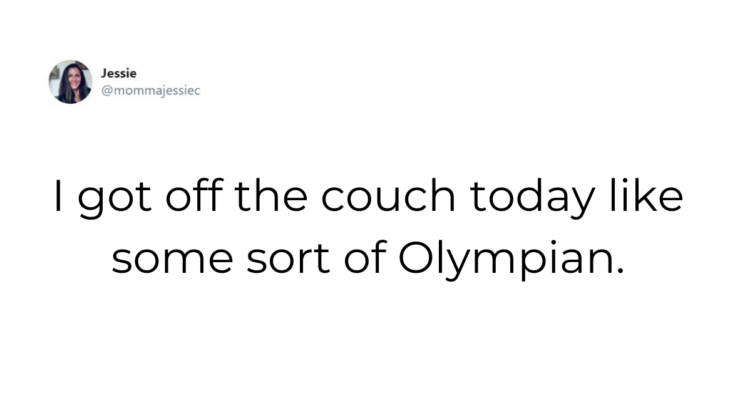Click the word "the" before couch
Screen dimensions: 750x393
point(271,194)
